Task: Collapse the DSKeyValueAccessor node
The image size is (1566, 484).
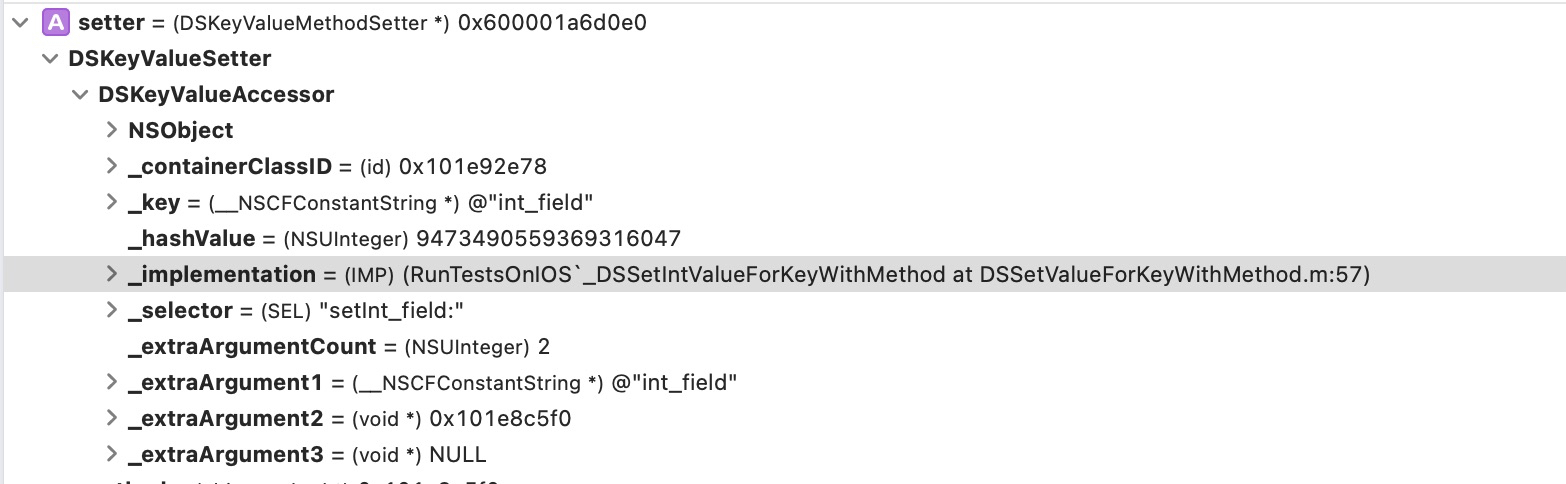Action: pos(79,94)
